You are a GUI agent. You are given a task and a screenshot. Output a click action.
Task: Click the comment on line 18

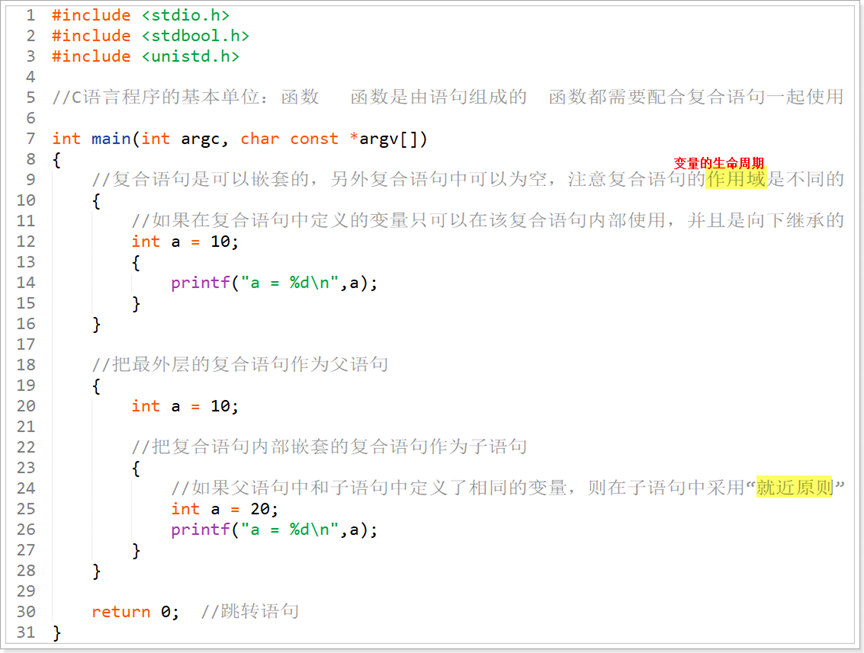click(x=240, y=364)
